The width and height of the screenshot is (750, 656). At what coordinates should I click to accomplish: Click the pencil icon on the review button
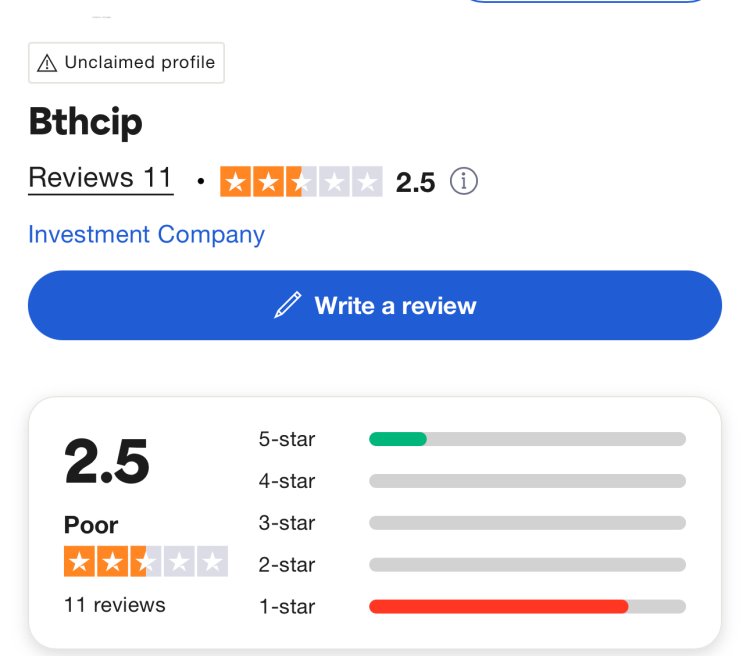pyautogui.click(x=287, y=305)
